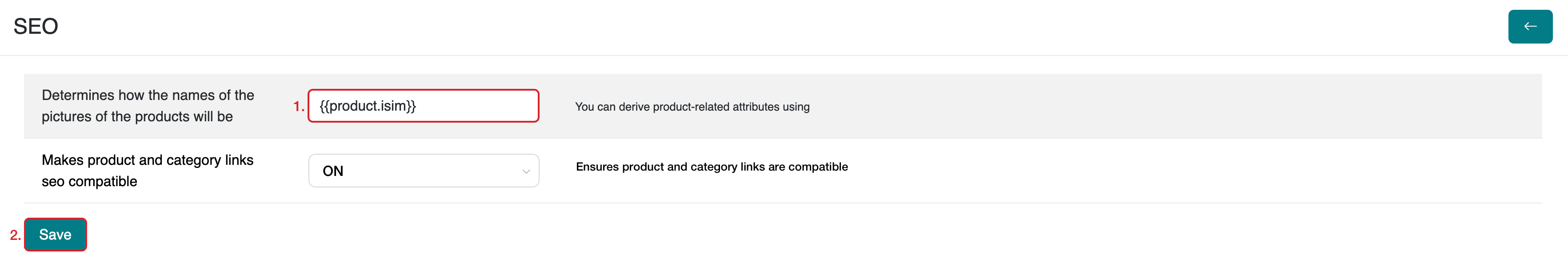This screenshot has height=263, width=1568.
Task: Click the "Determines how the names" label
Action: pos(148,95)
